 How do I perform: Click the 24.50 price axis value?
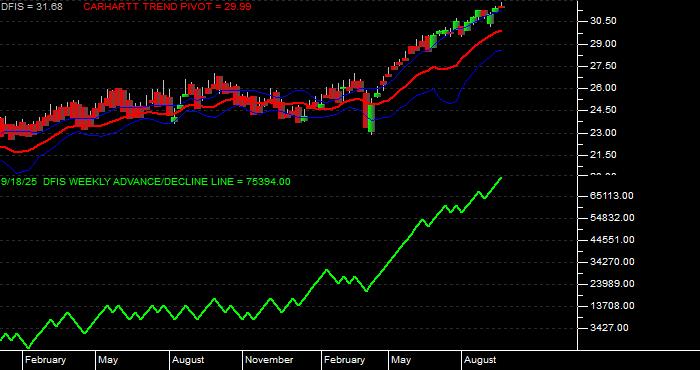603,110
